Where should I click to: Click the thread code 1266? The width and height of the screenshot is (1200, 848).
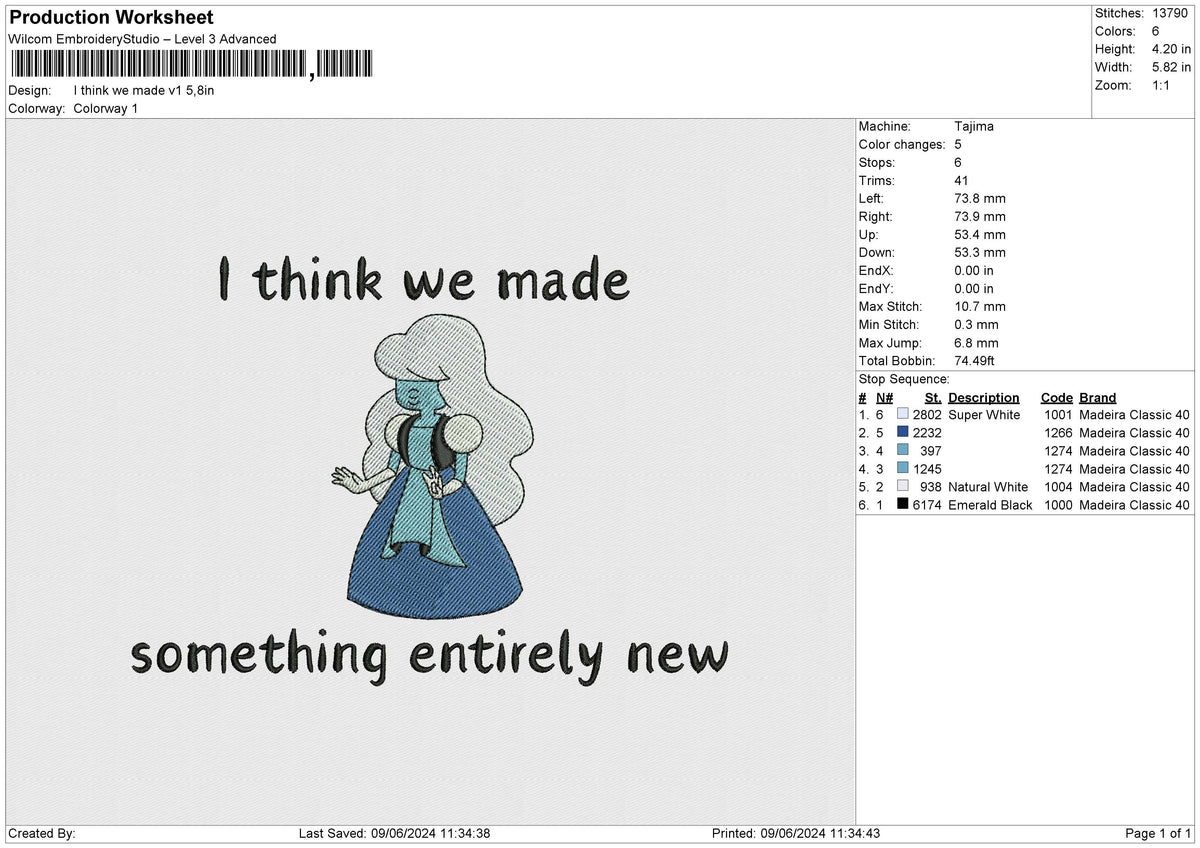[1059, 432]
